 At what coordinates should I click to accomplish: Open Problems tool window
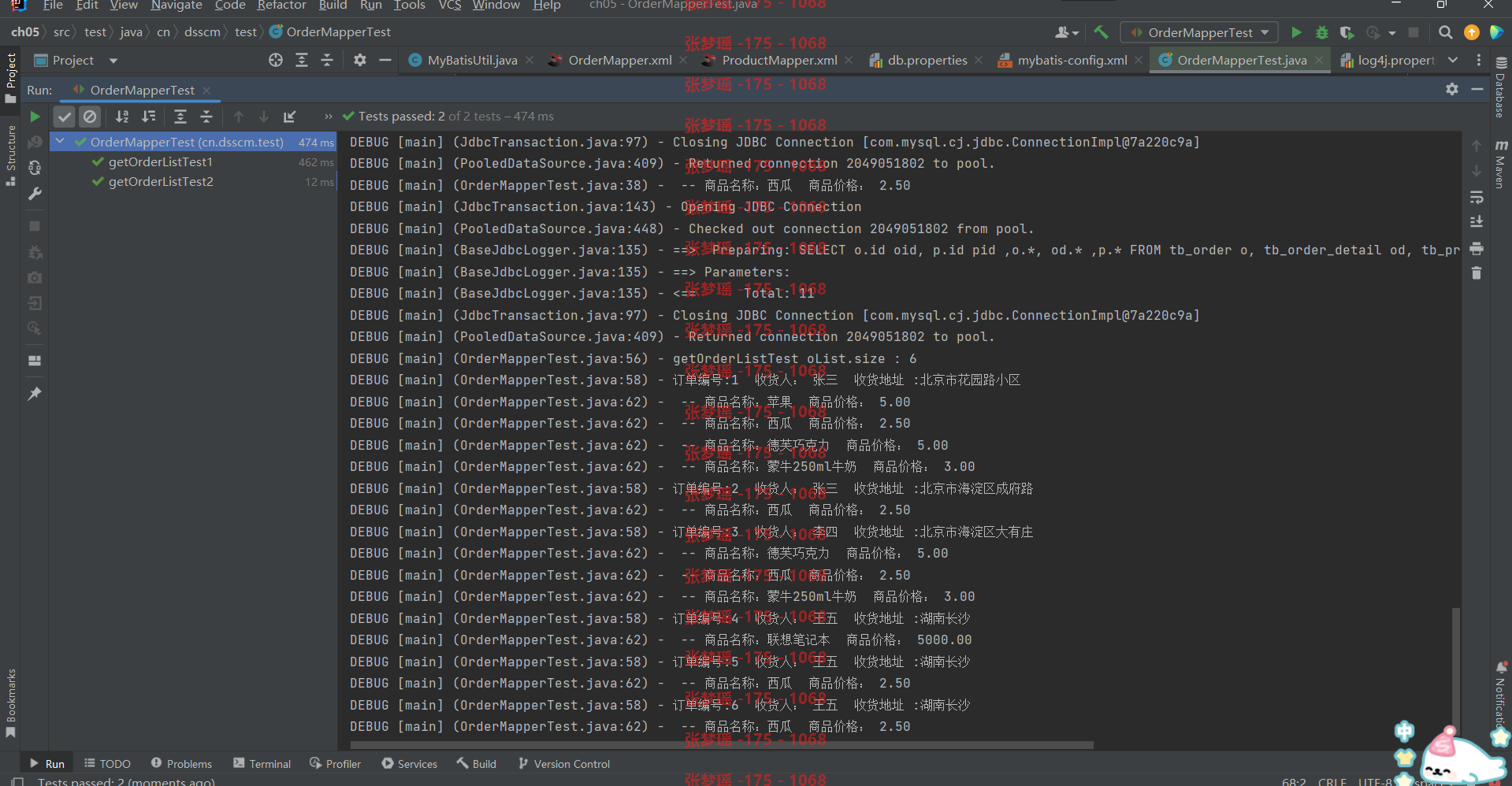point(181,764)
